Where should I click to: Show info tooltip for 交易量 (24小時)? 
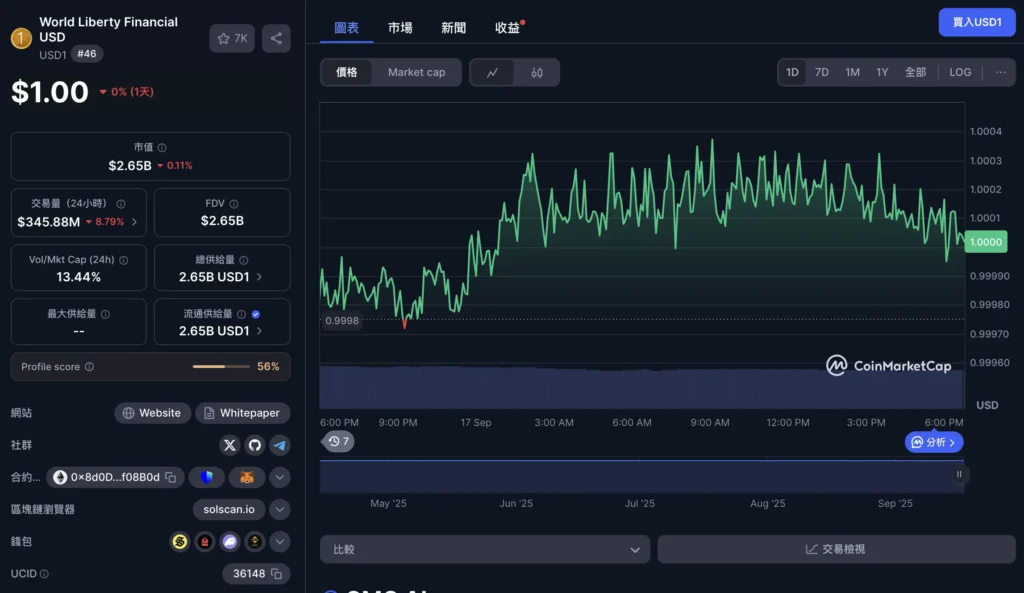tap(121, 204)
